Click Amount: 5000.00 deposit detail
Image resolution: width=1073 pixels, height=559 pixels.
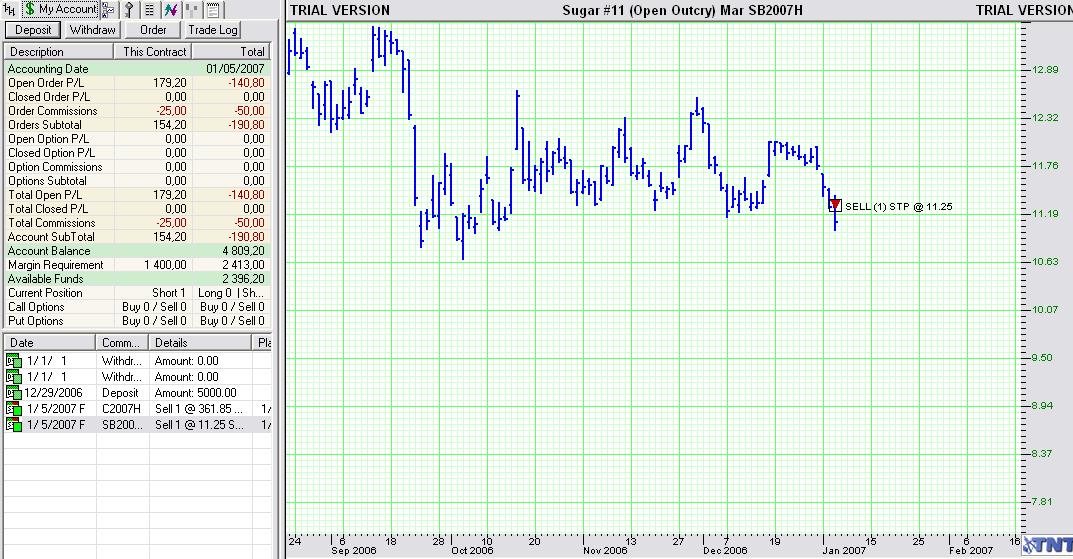coord(196,393)
